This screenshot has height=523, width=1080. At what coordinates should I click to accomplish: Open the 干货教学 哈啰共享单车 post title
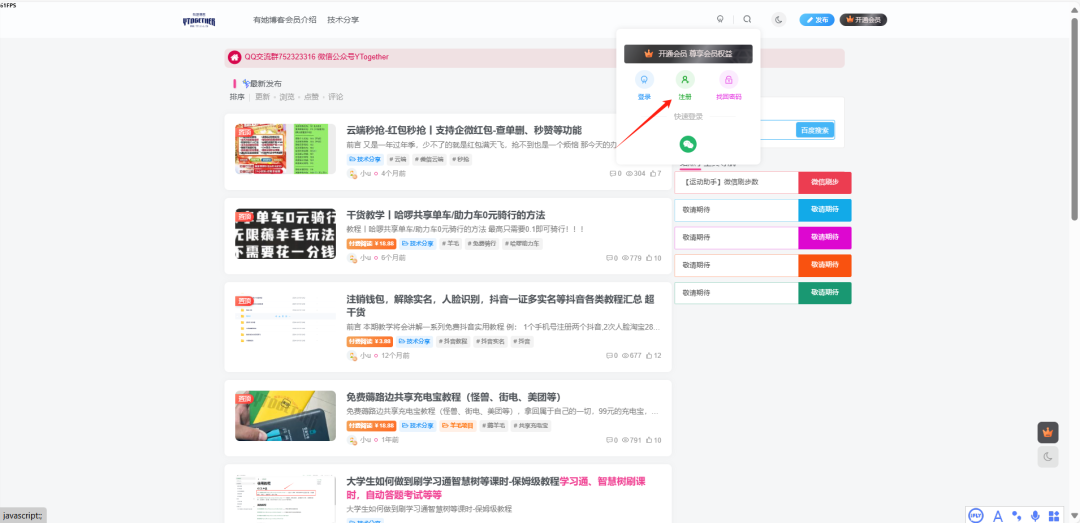click(446, 215)
